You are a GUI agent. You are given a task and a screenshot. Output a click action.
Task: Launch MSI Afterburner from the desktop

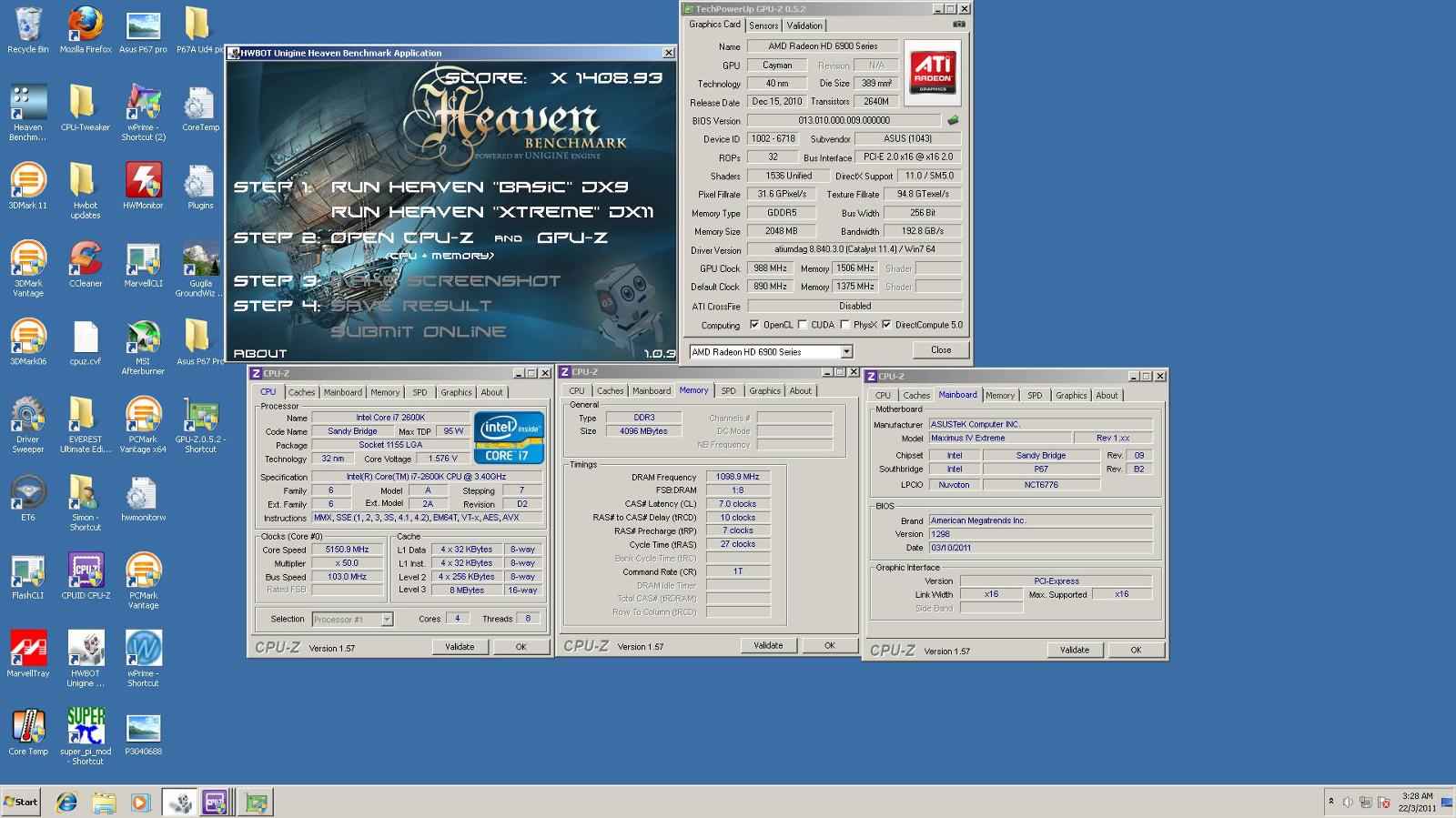pos(143,348)
